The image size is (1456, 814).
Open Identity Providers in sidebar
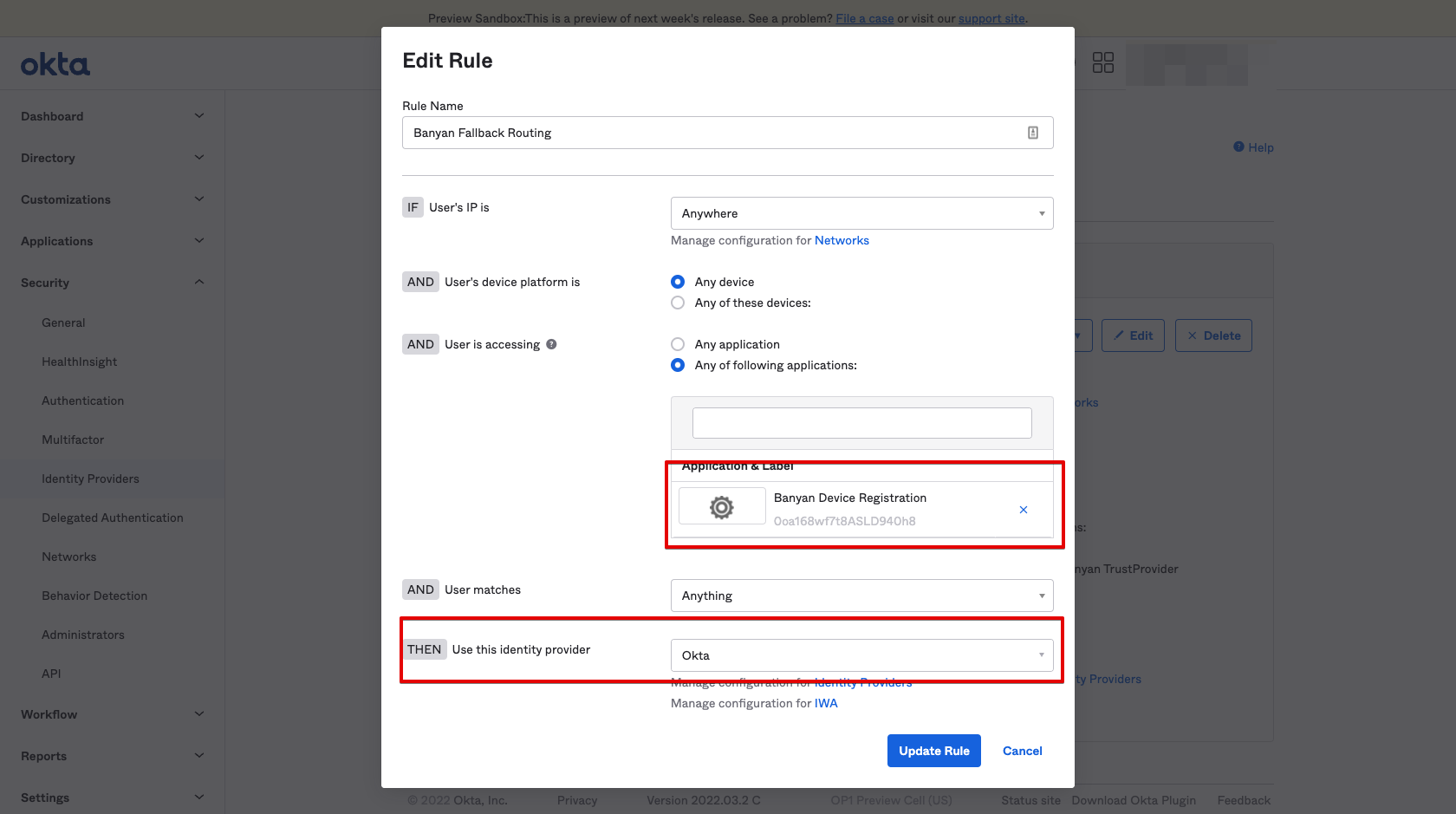coord(90,479)
